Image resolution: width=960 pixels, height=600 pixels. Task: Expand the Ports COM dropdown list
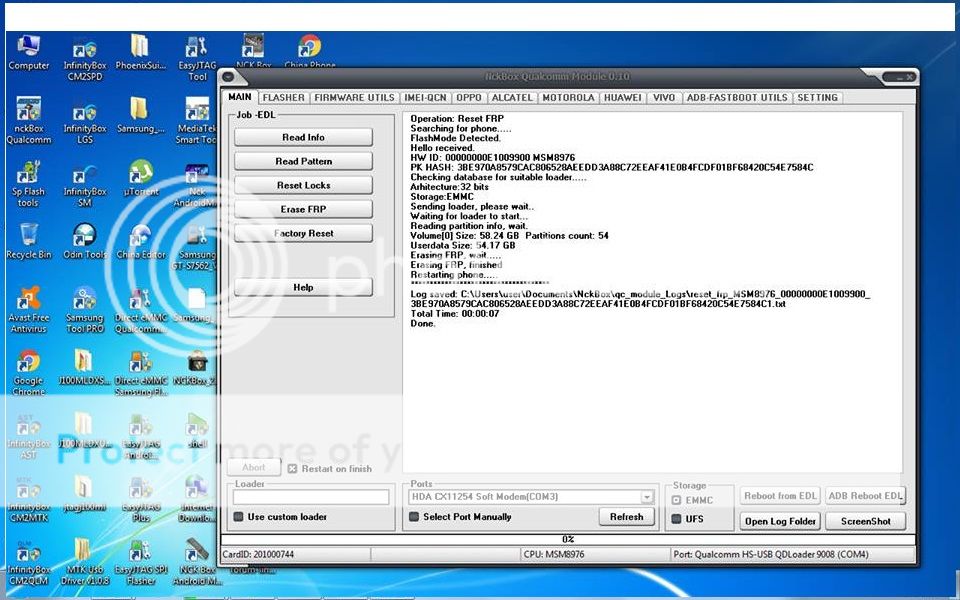[647, 497]
